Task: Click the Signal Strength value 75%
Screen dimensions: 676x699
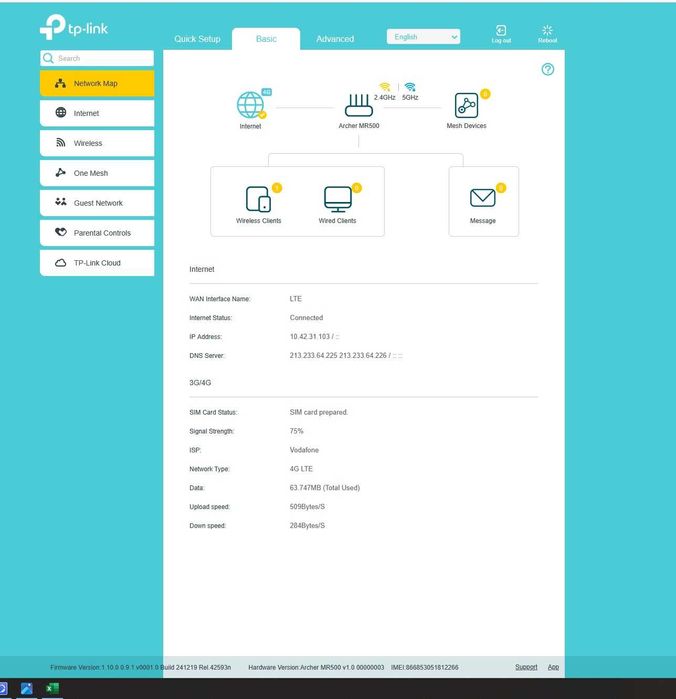Action: click(297, 431)
